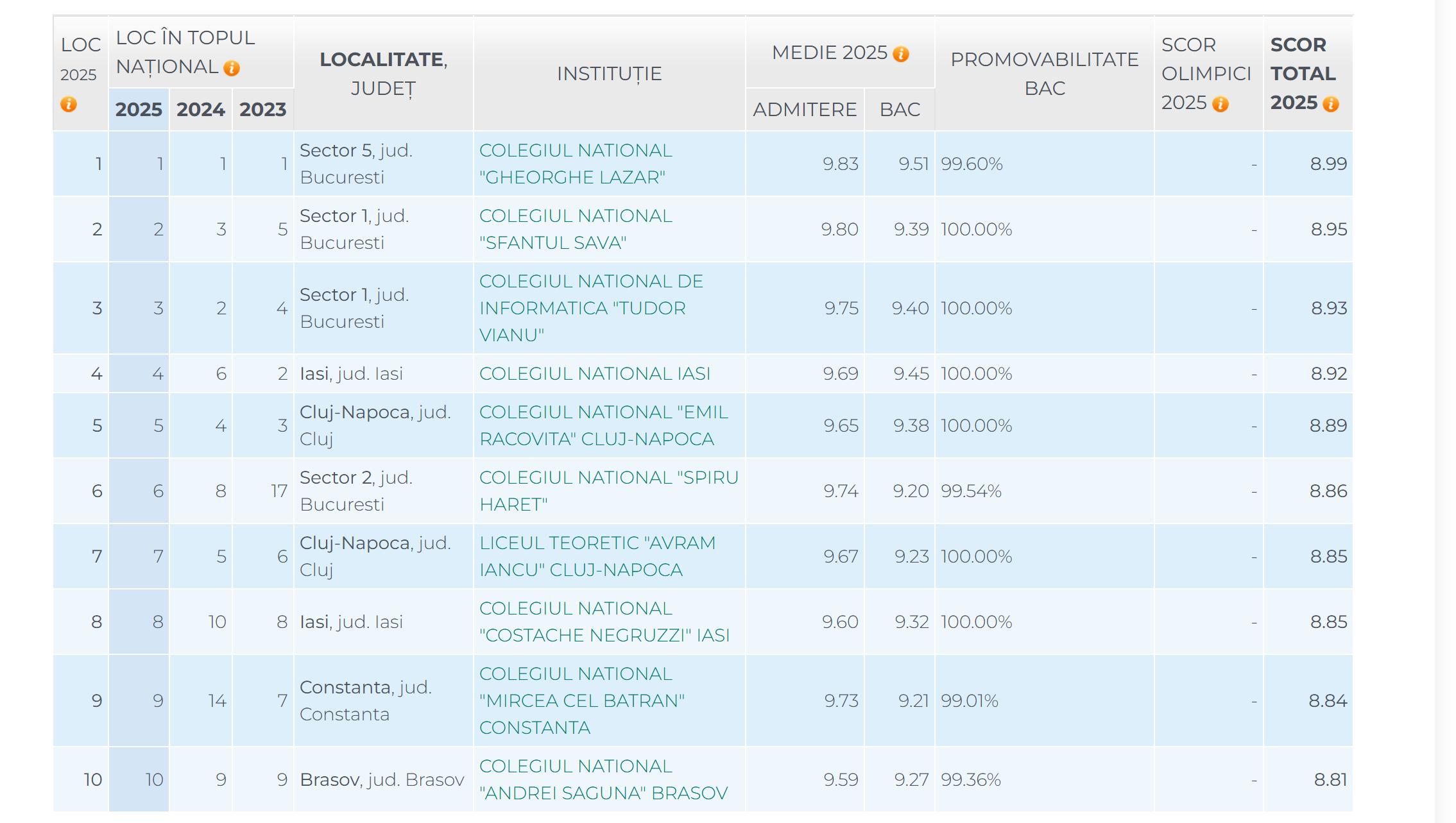Click info icon next to MEDIE 2025
This screenshot has width=1456, height=823.
pos(901,54)
